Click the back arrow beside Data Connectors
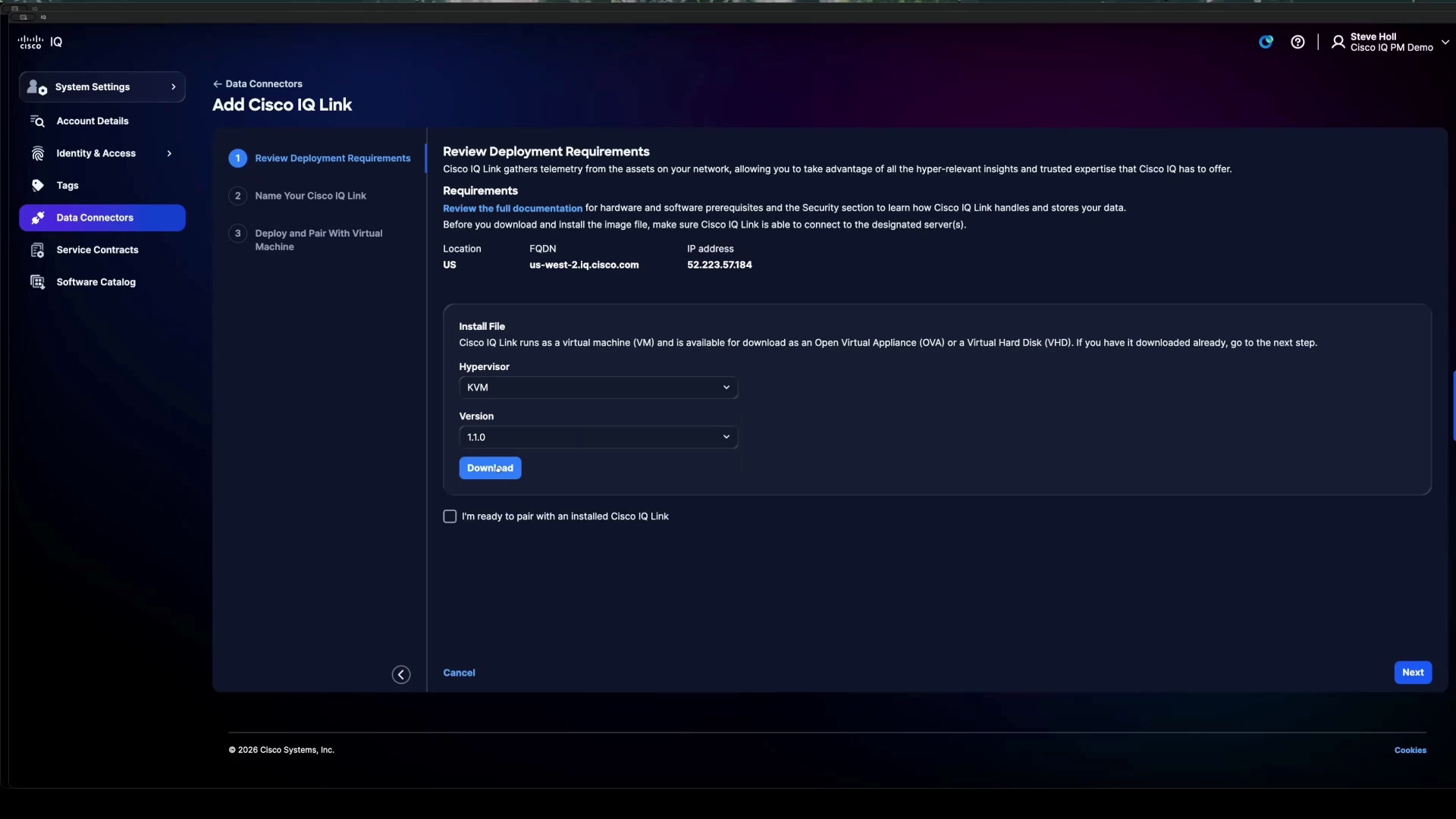Screen dimensions: 1456x819 [x=218, y=84]
